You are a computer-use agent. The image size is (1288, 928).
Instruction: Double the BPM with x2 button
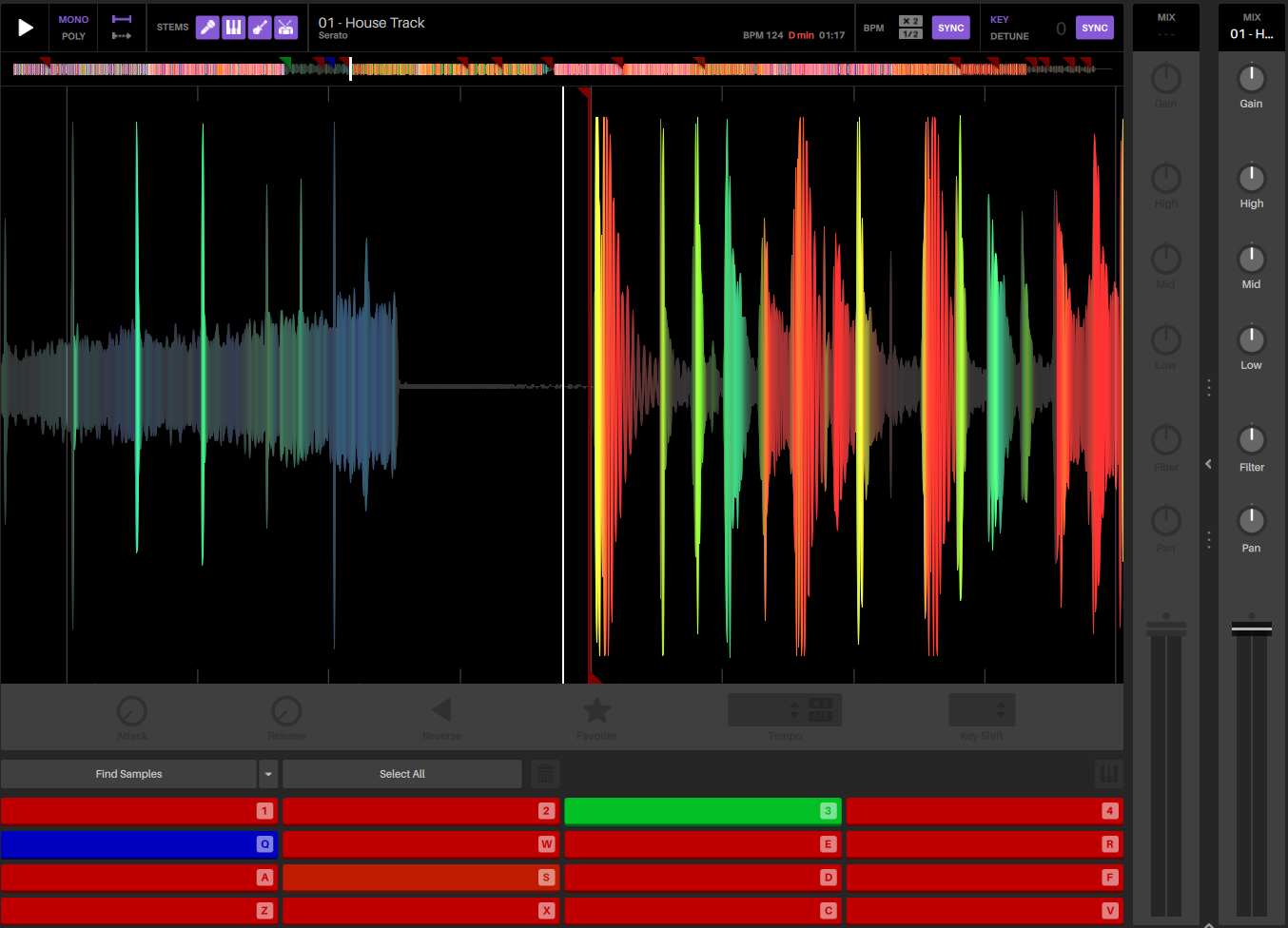[x=910, y=21]
